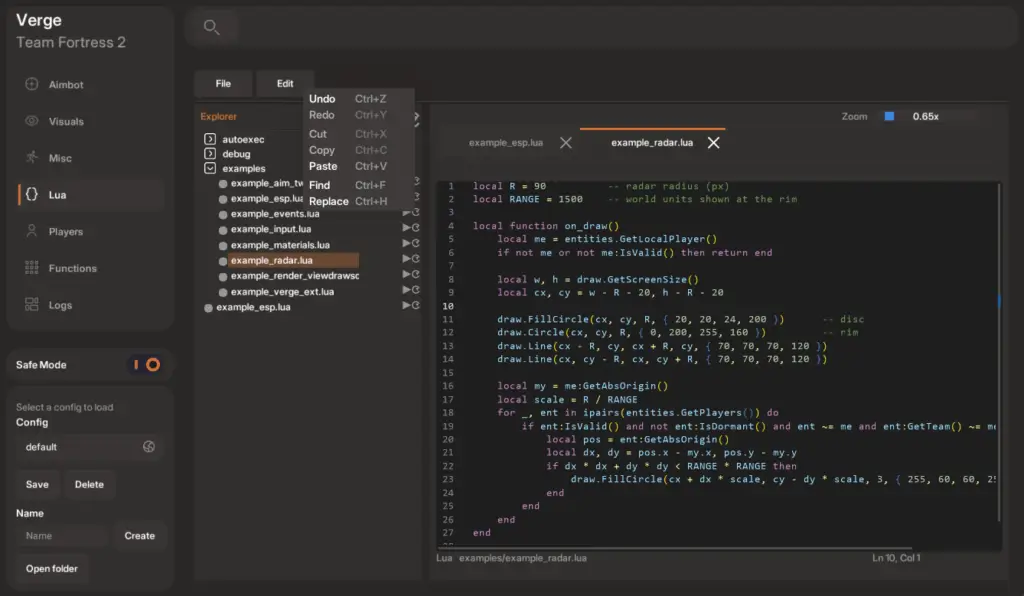
Task: Run root example_esp.lua play icon
Action: click(x=406, y=306)
